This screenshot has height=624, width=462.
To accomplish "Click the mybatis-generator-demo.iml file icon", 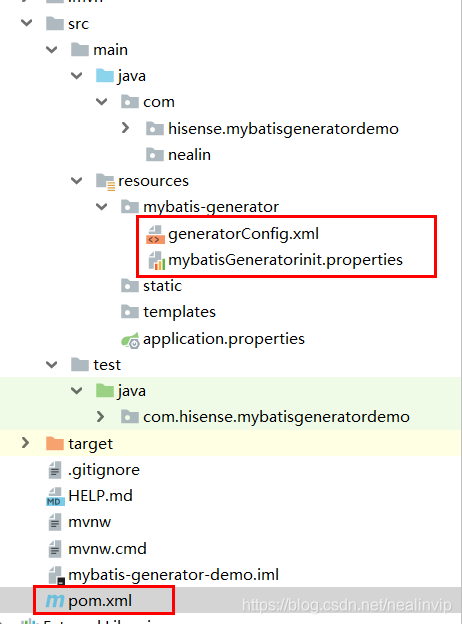I will click(x=56, y=575).
